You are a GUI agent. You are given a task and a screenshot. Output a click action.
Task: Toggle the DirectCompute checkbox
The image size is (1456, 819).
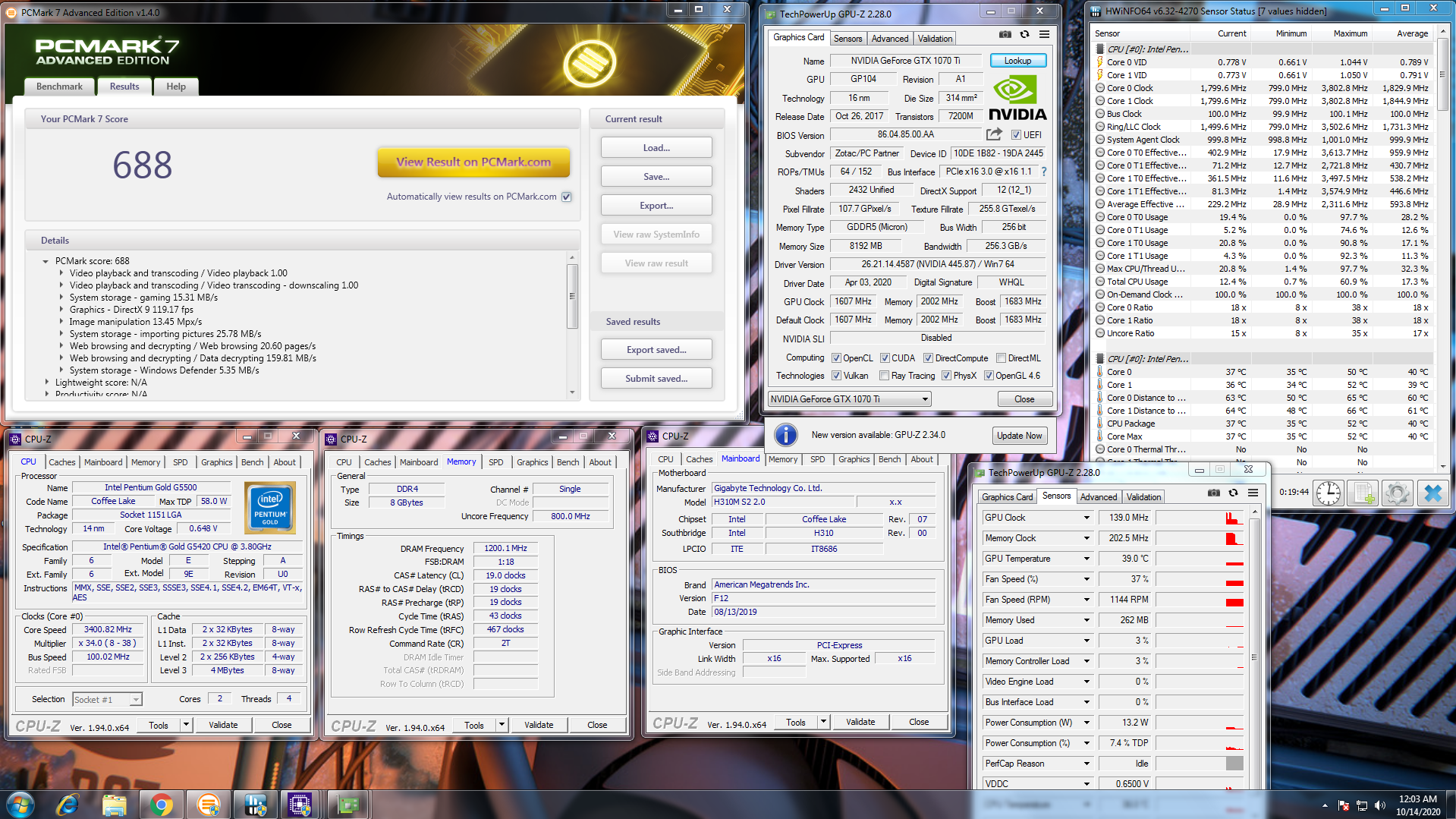tap(928, 358)
